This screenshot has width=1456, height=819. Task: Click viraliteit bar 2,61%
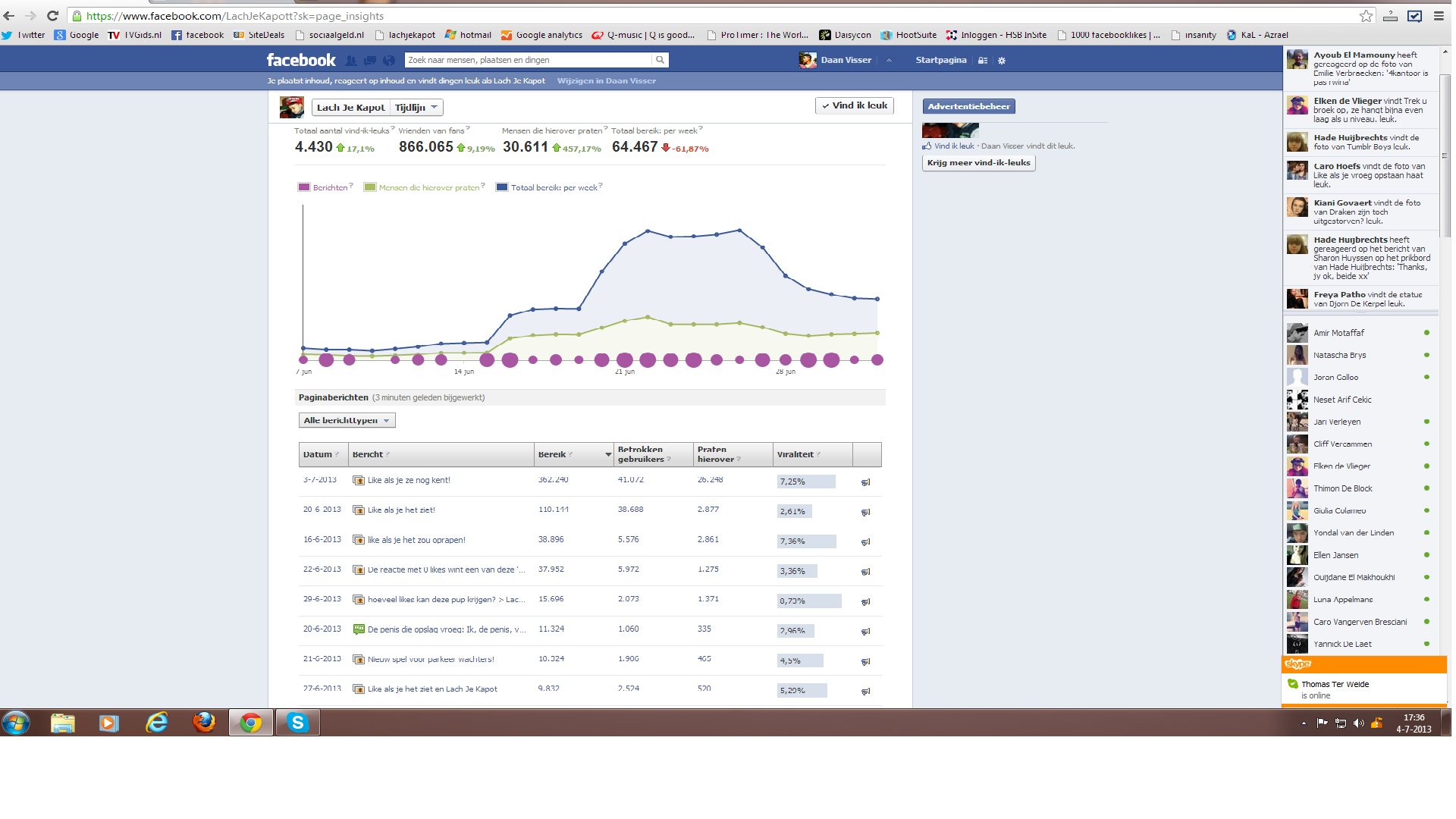(x=795, y=512)
